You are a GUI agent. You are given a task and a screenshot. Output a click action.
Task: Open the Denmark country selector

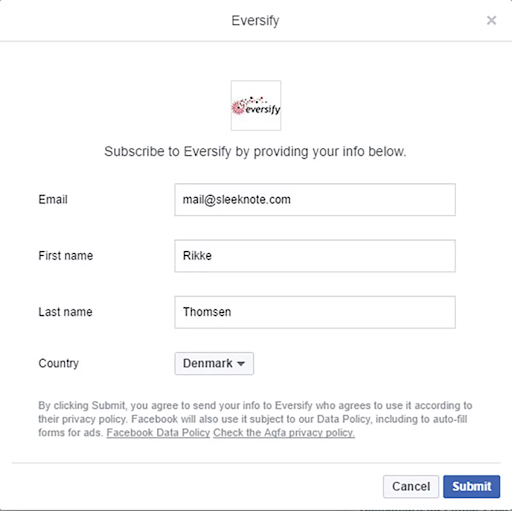click(214, 363)
